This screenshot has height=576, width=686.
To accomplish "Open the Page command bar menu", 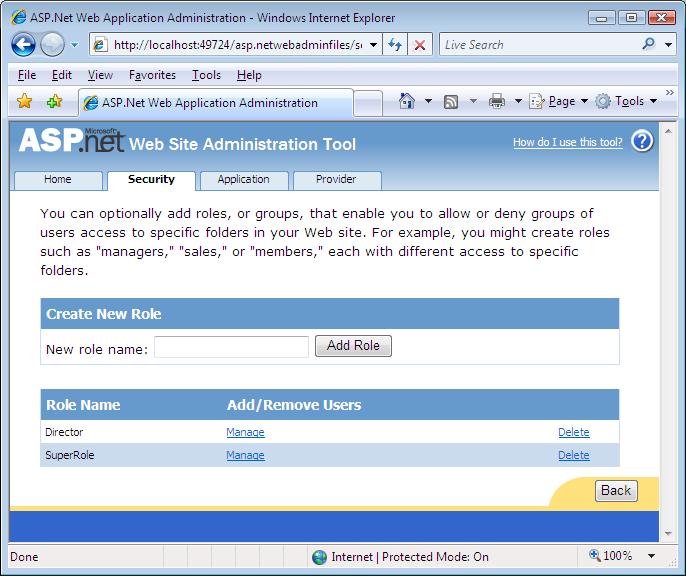I will tap(558, 101).
